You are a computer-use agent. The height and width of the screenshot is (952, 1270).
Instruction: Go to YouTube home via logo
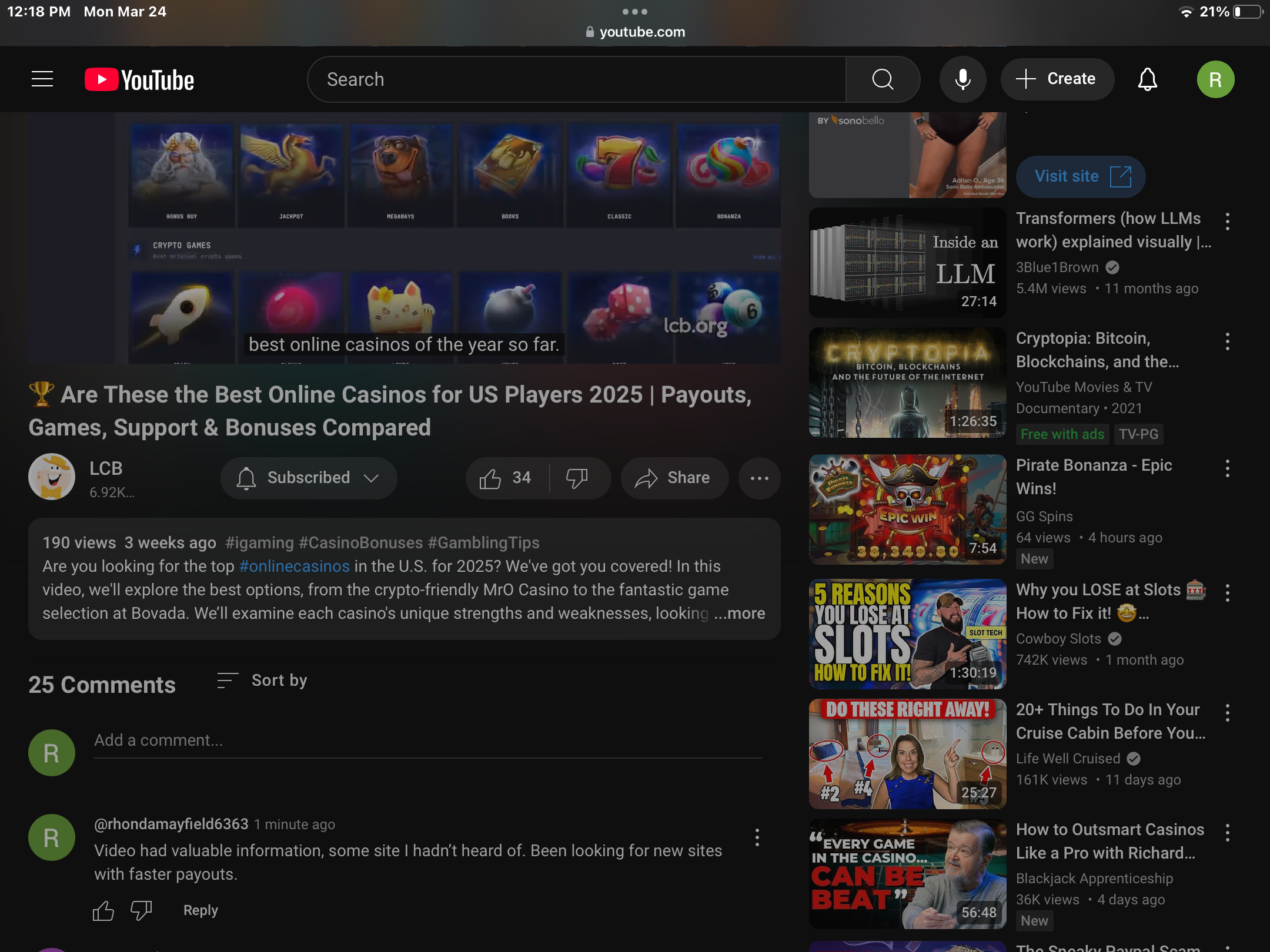139,79
